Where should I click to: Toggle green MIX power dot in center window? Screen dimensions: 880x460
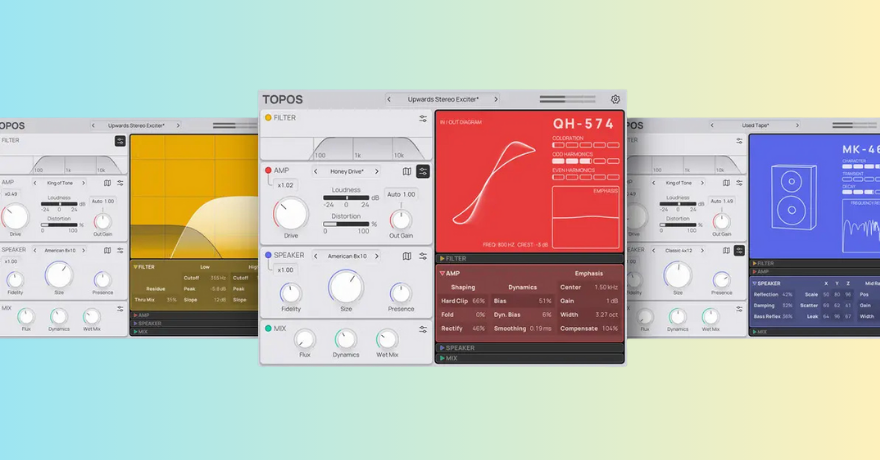268,329
